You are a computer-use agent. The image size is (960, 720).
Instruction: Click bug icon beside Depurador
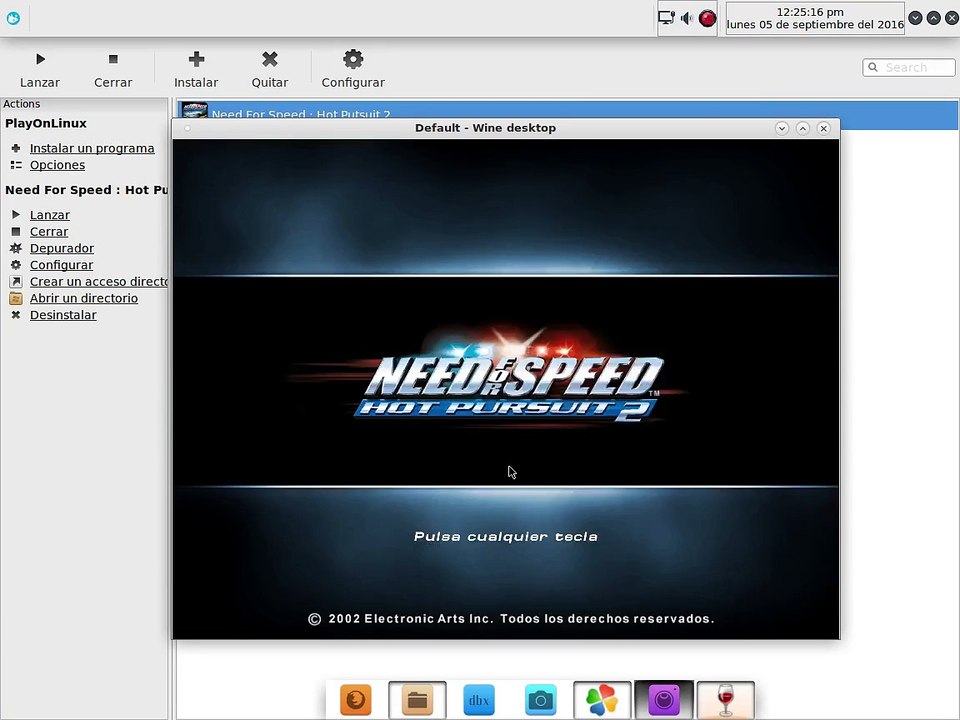tap(16, 248)
